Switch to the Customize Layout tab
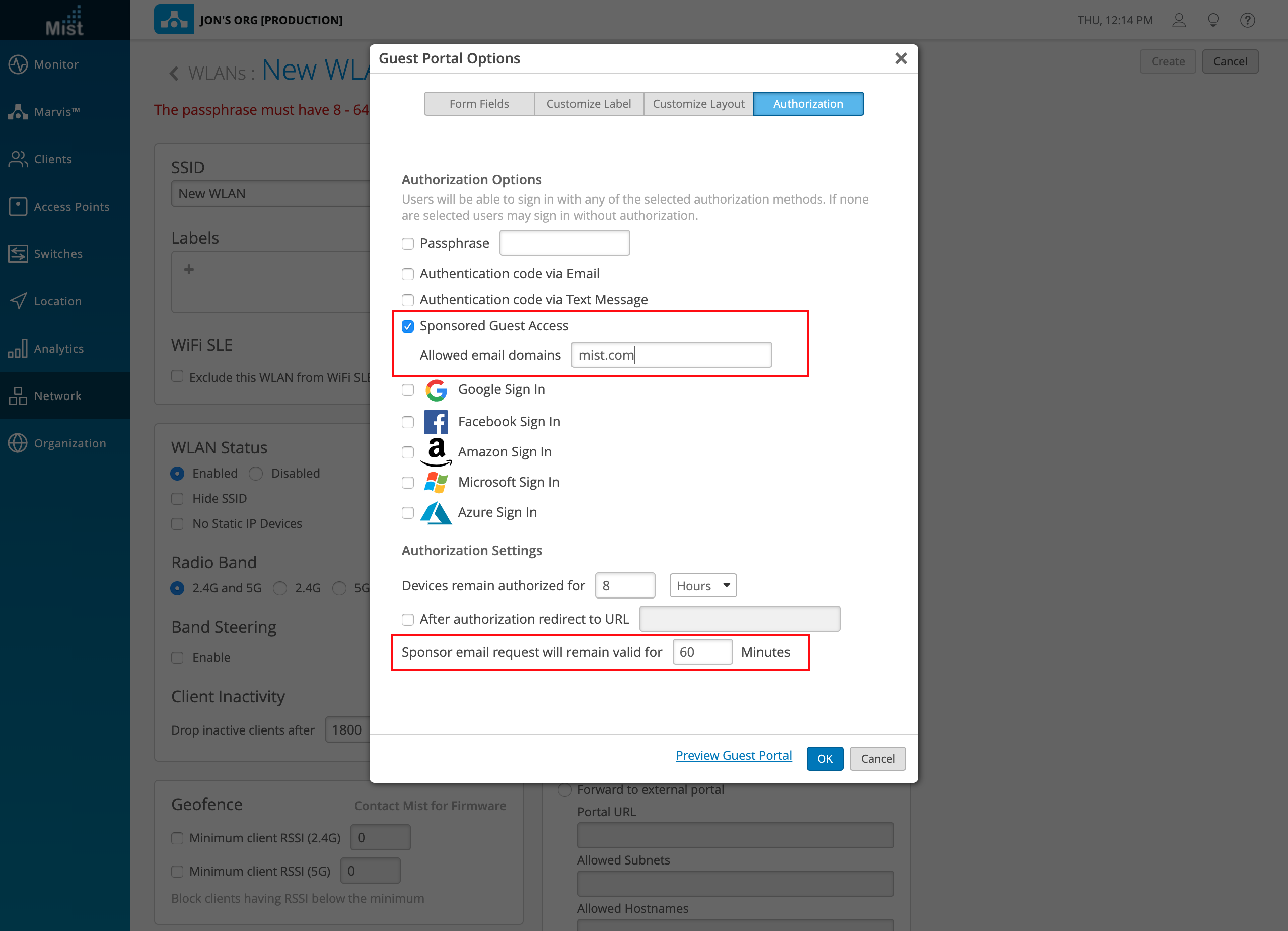 698,104
